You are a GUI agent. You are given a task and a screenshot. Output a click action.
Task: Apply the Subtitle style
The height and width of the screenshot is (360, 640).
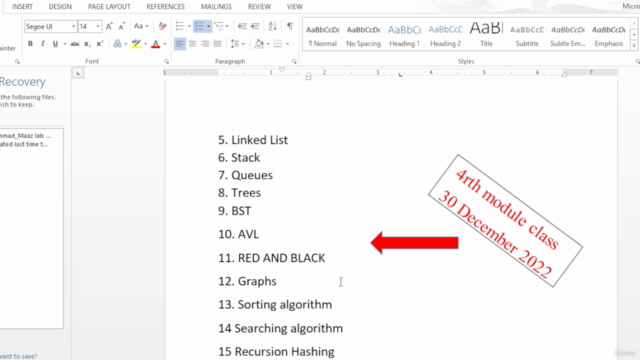527,35
